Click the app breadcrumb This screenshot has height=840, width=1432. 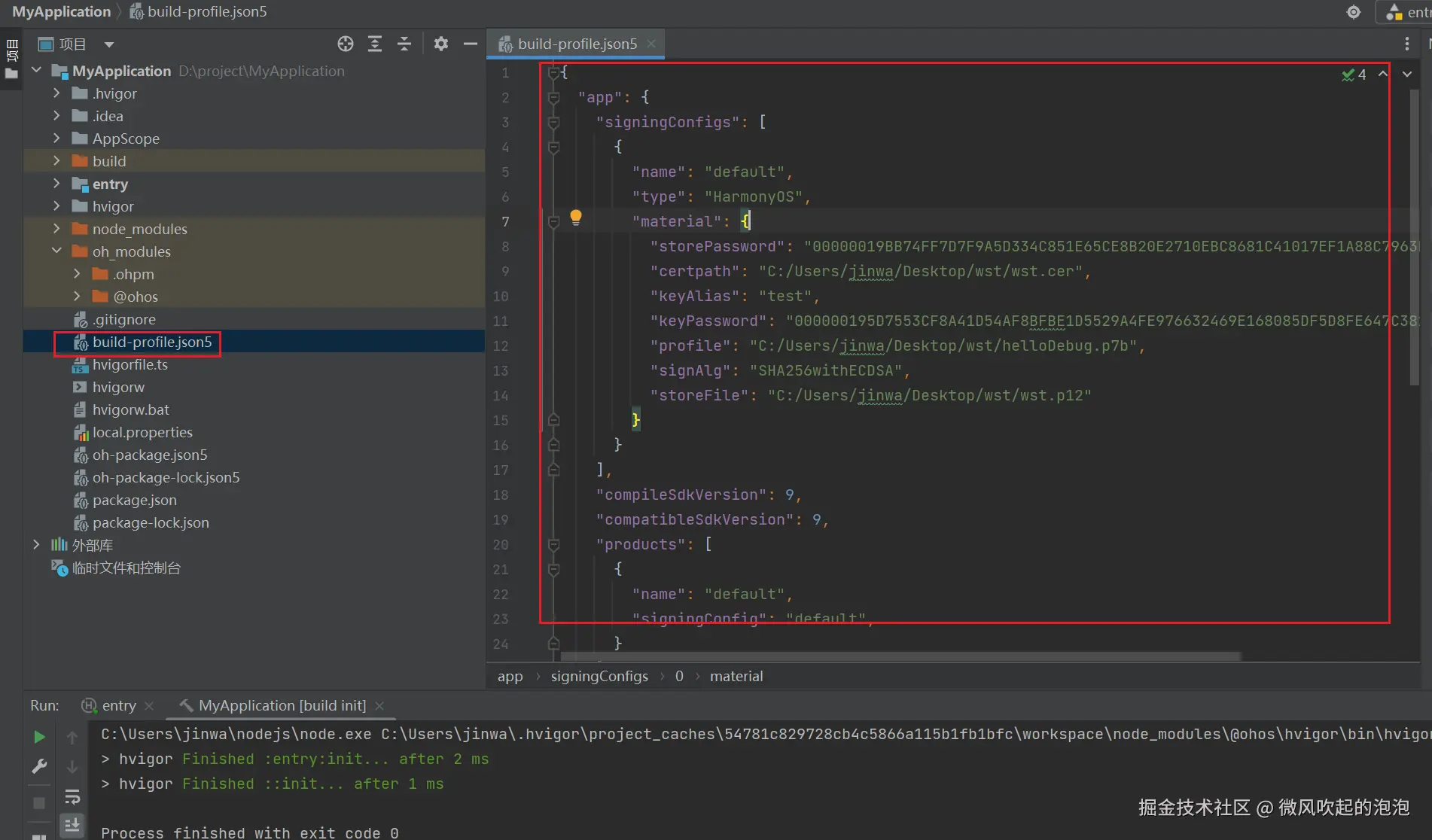[x=510, y=677]
